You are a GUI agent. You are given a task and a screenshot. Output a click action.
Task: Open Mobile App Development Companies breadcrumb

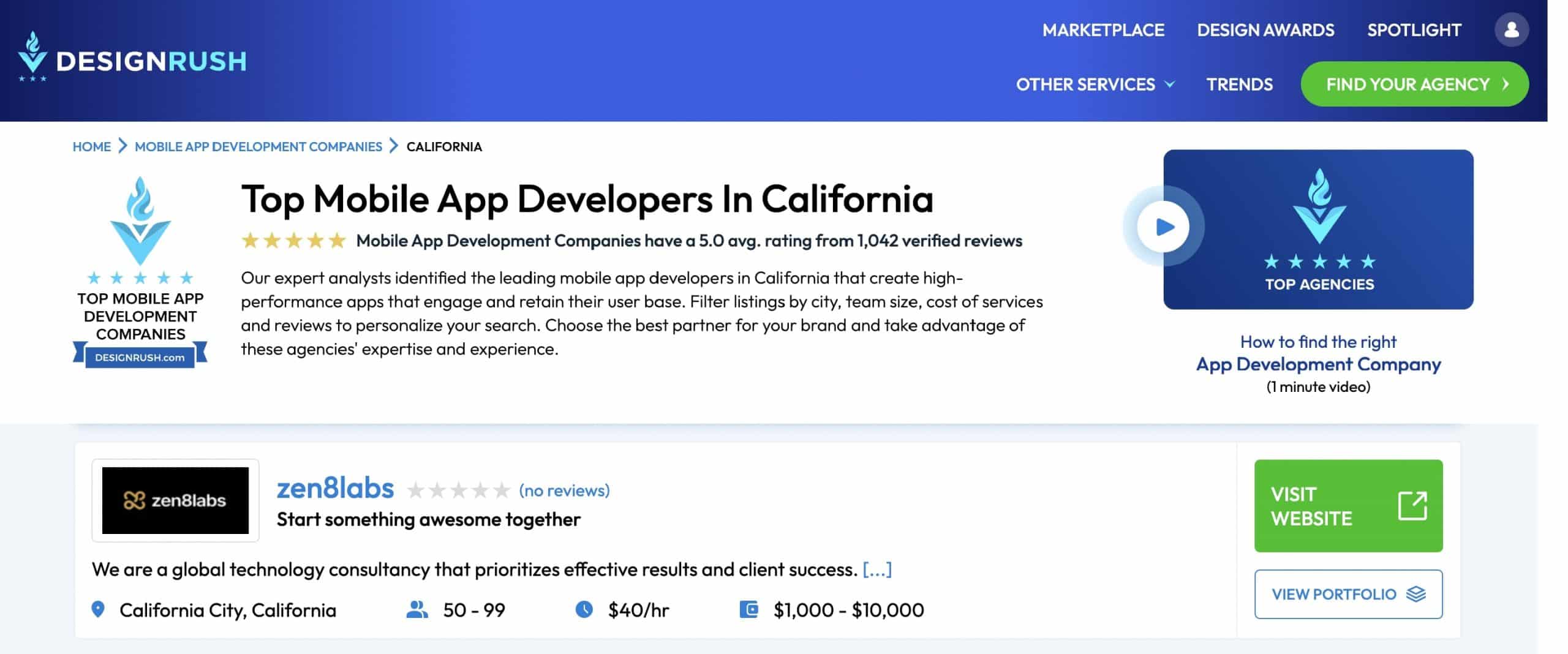258,146
